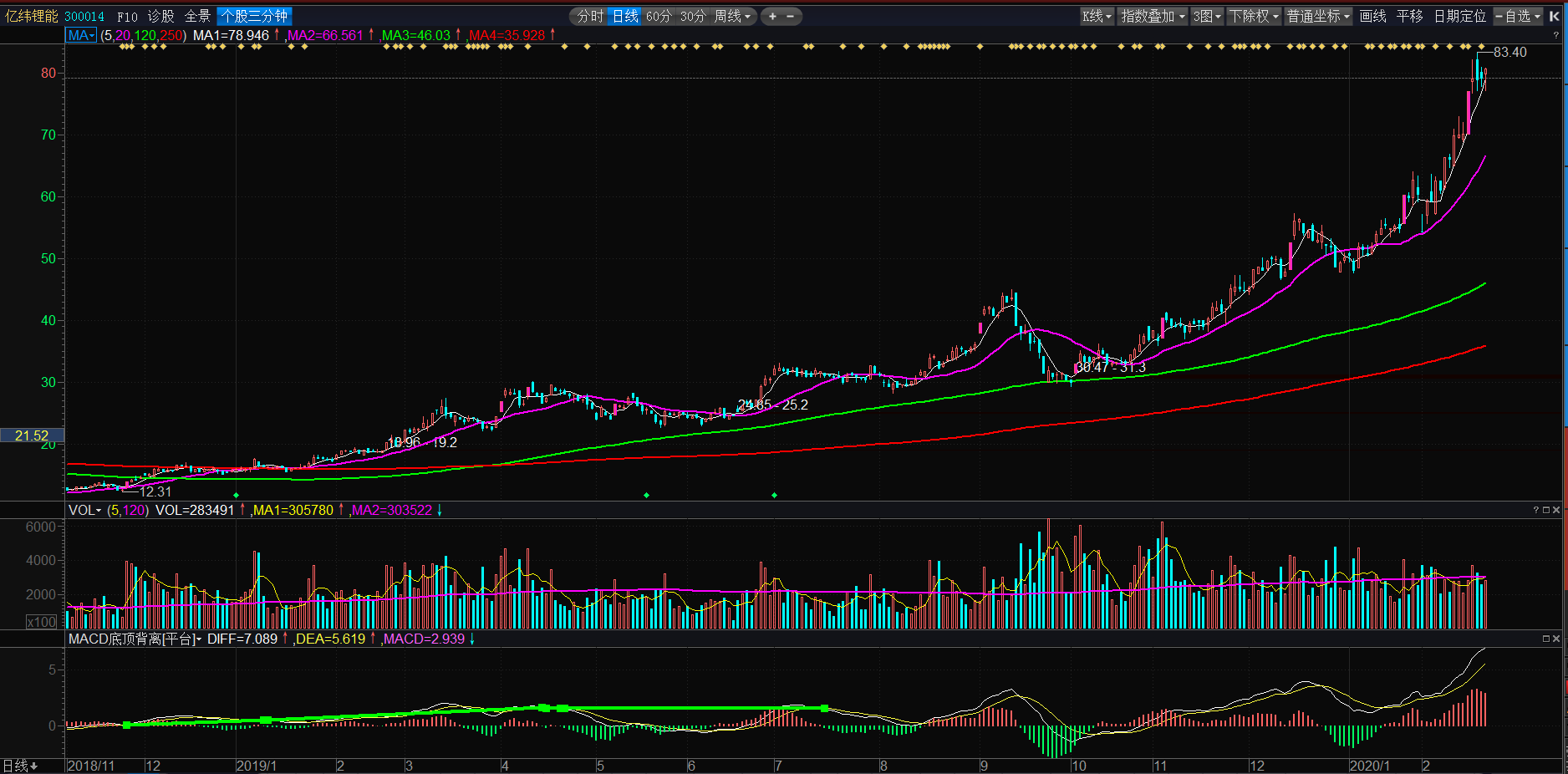The width and height of the screenshot is (1568, 774).
Task: Click the DIFF=7.089 value
Action: pos(242,639)
